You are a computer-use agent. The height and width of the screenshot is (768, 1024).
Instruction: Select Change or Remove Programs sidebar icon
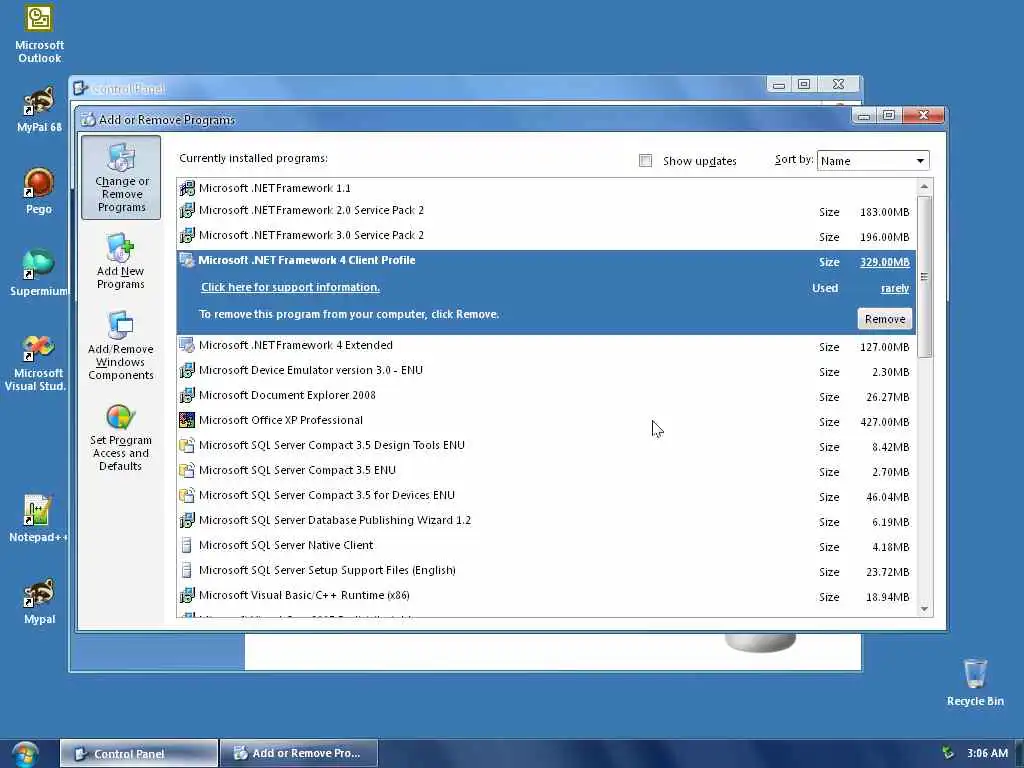click(x=121, y=178)
